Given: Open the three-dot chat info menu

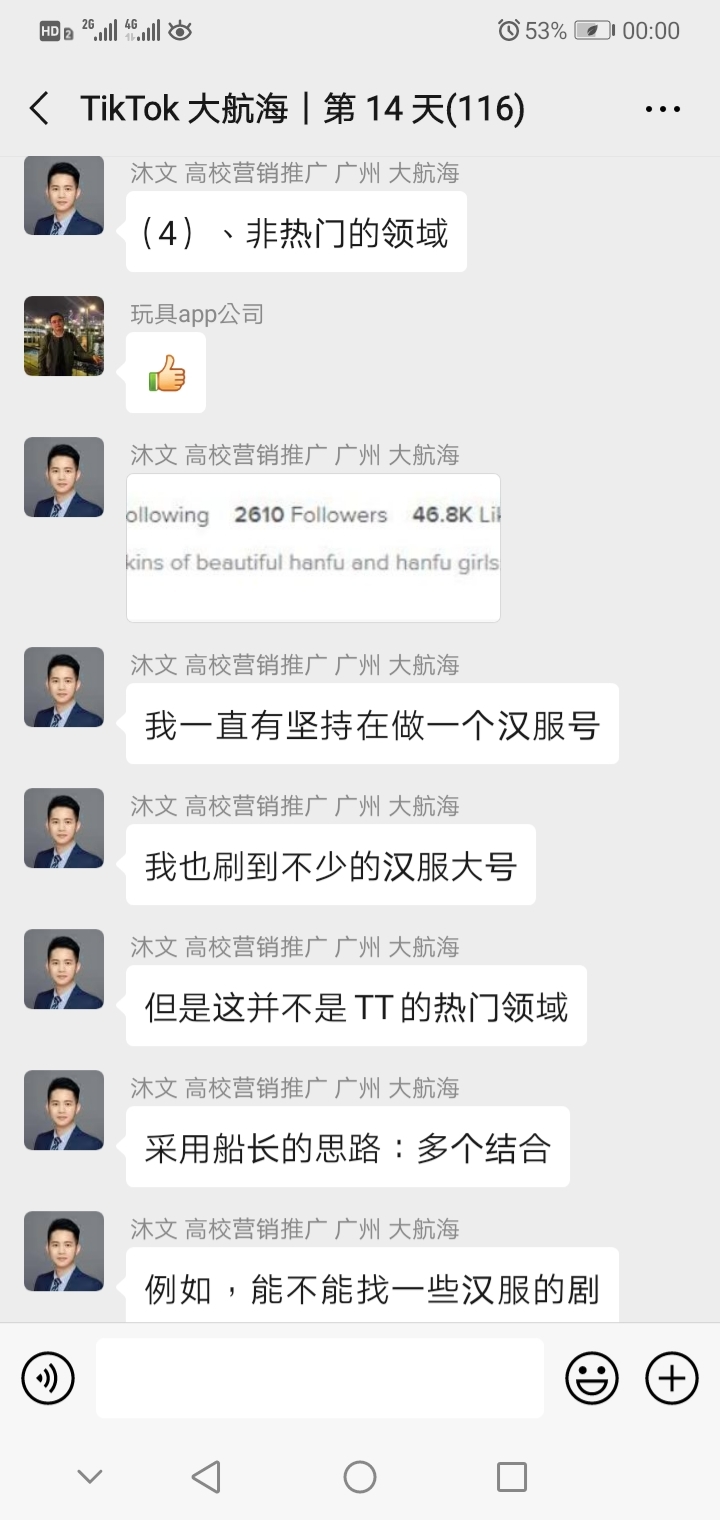Looking at the screenshot, I should point(663,109).
